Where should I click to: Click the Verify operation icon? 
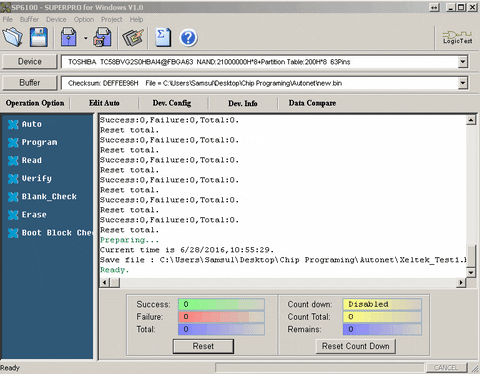(13, 179)
